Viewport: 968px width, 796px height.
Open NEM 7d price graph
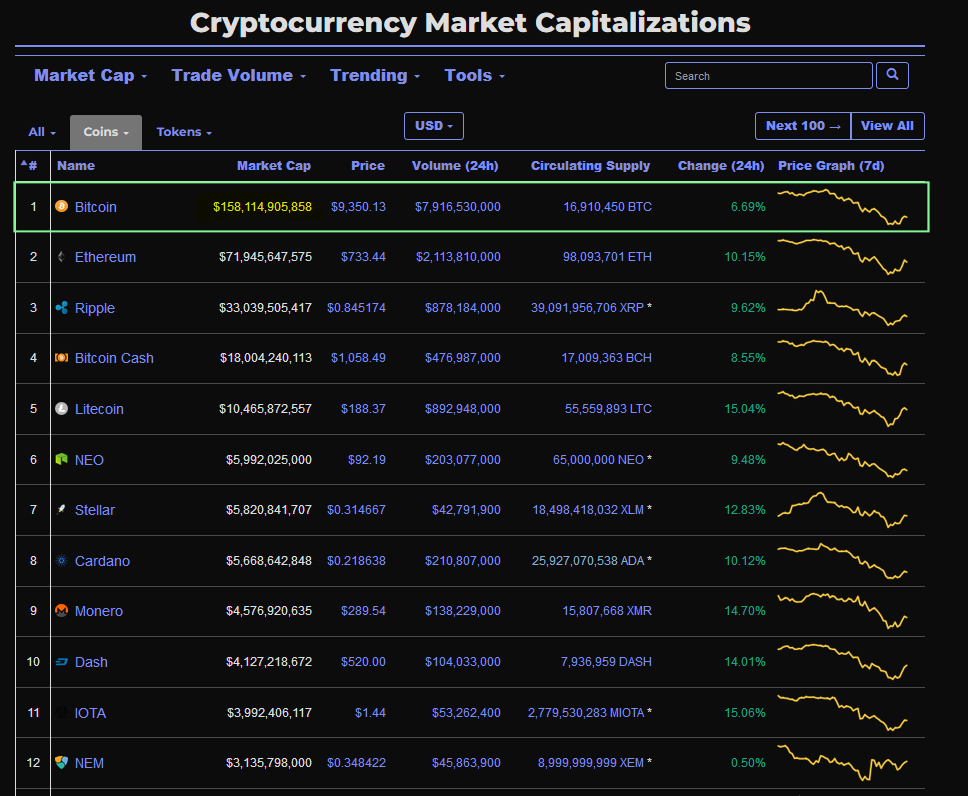[x=843, y=763]
